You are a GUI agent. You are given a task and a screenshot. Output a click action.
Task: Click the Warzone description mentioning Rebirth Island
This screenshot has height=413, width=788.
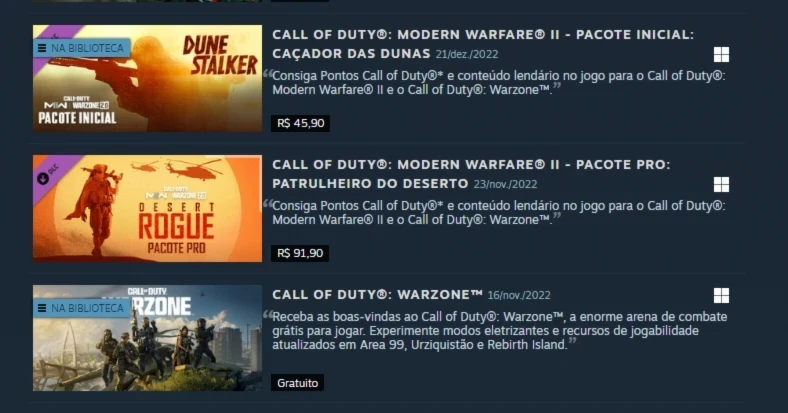pyautogui.click(x=500, y=331)
